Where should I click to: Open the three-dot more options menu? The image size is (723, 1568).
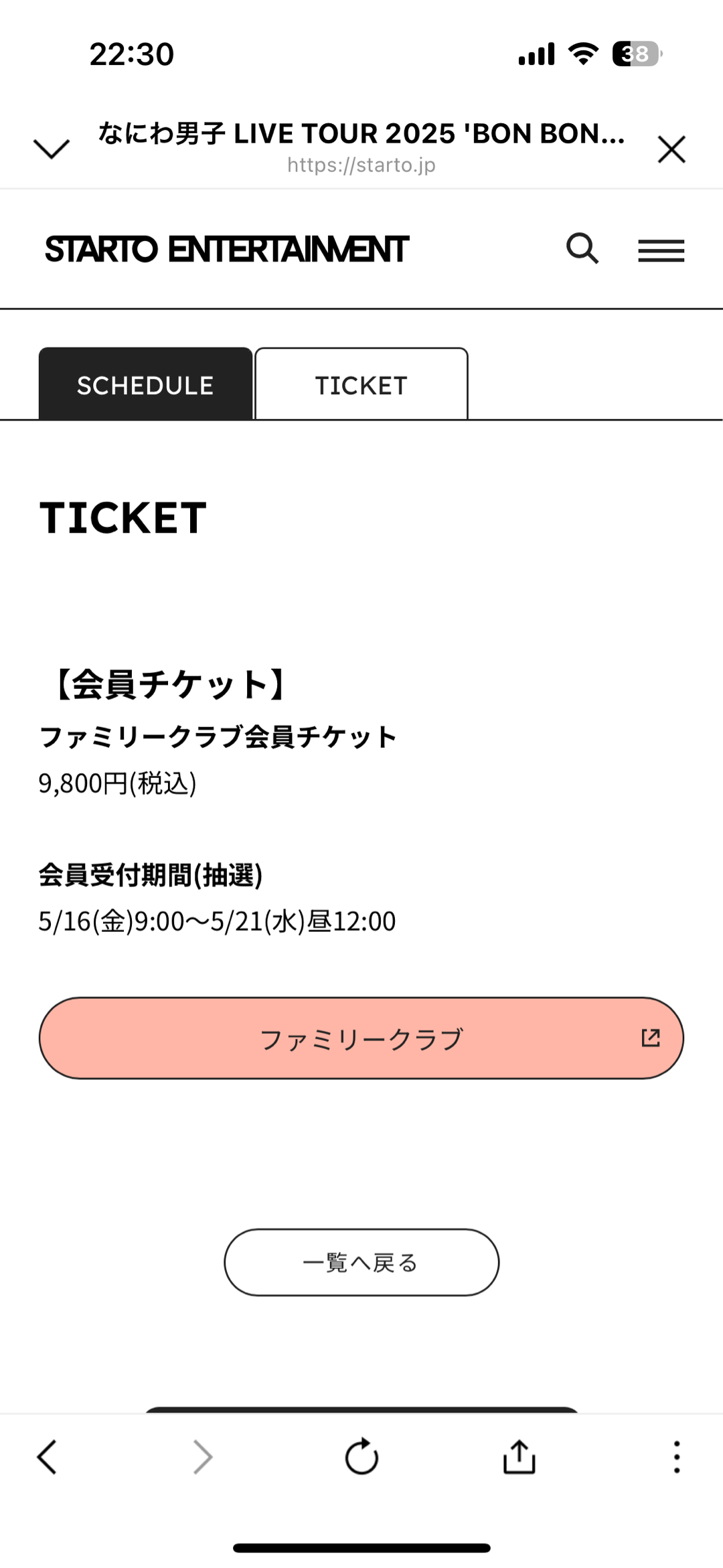[x=677, y=1457]
